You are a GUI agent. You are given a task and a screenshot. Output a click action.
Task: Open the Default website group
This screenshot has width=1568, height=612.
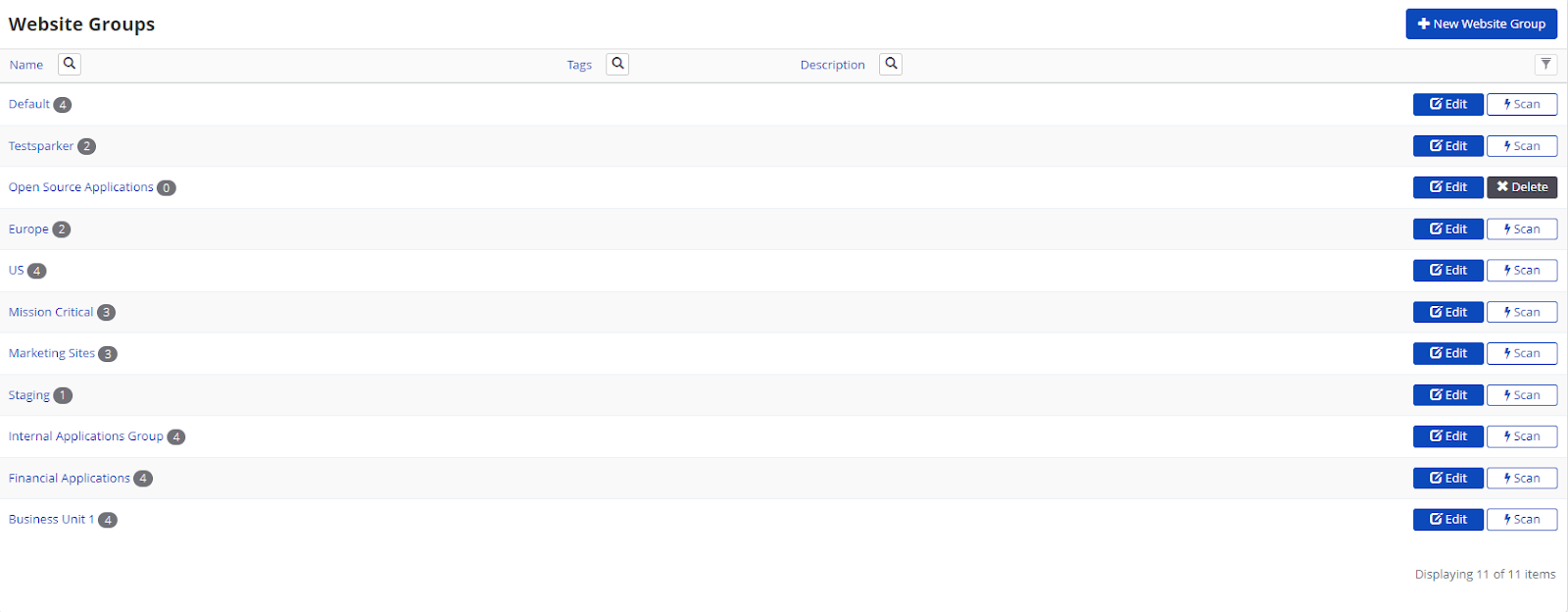click(x=29, y=104)
